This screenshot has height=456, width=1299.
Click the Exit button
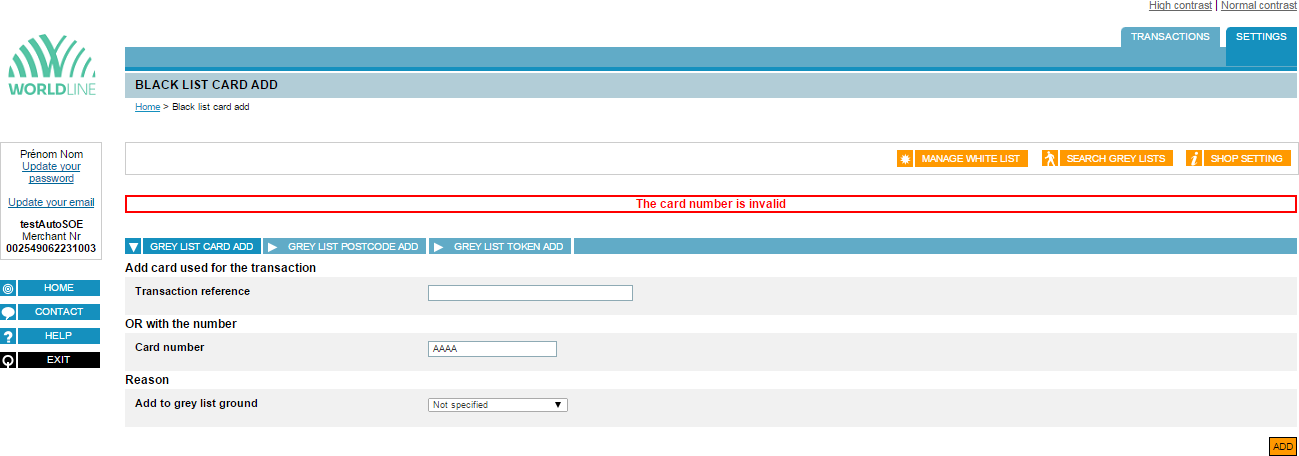pos(59,360)
